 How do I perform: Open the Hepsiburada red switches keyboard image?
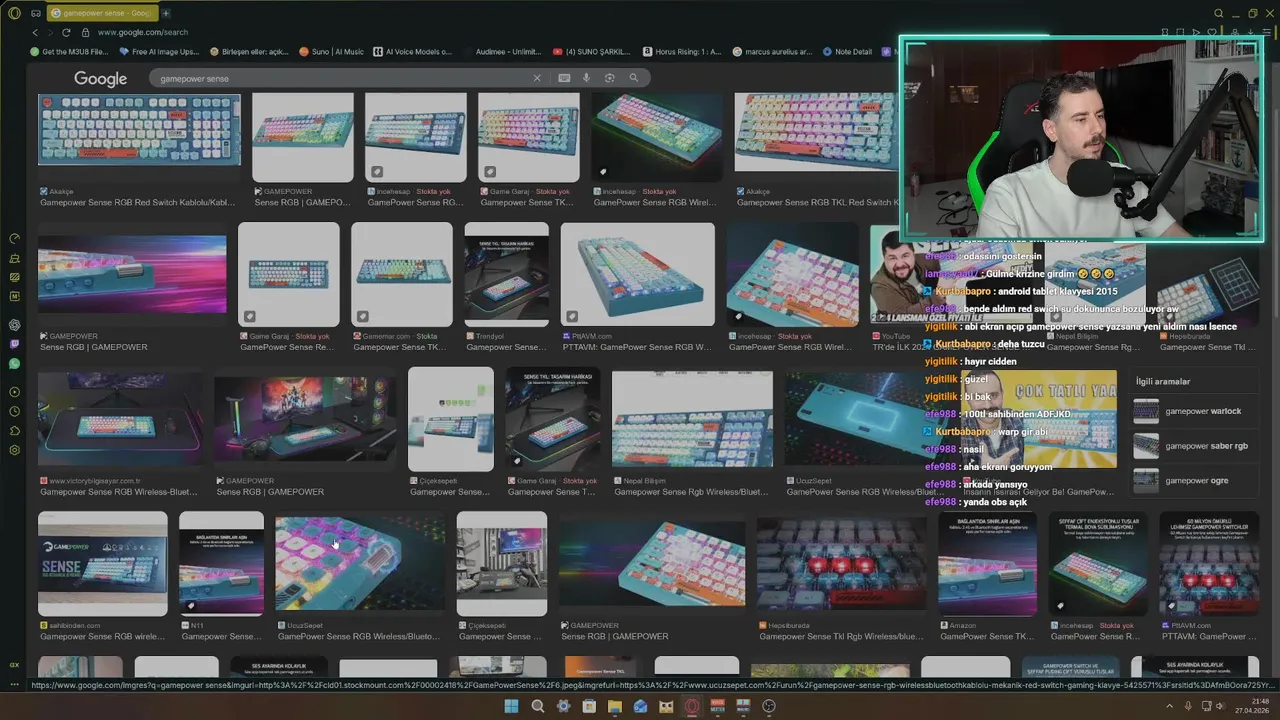842,564
